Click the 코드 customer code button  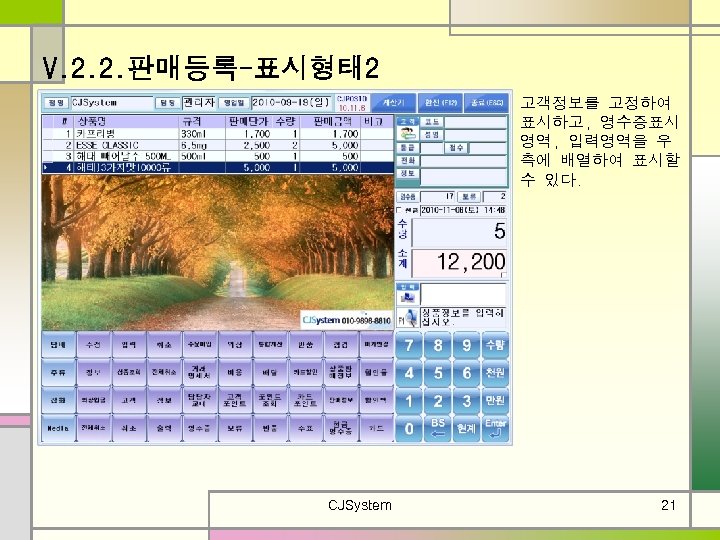(x=432, y=122)
